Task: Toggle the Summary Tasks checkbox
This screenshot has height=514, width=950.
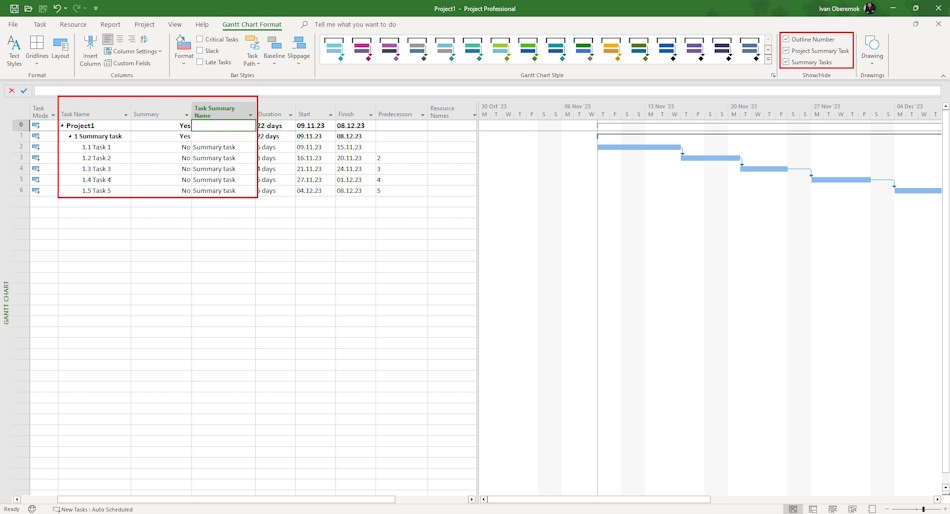Action: click(786, 62)
